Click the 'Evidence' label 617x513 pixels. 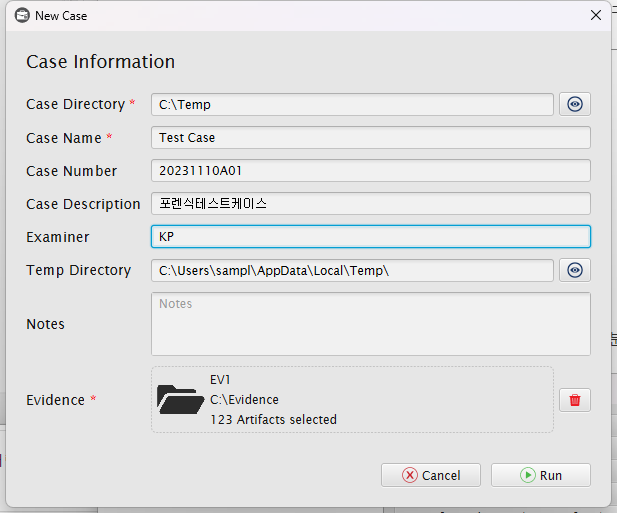click(55, 400)
